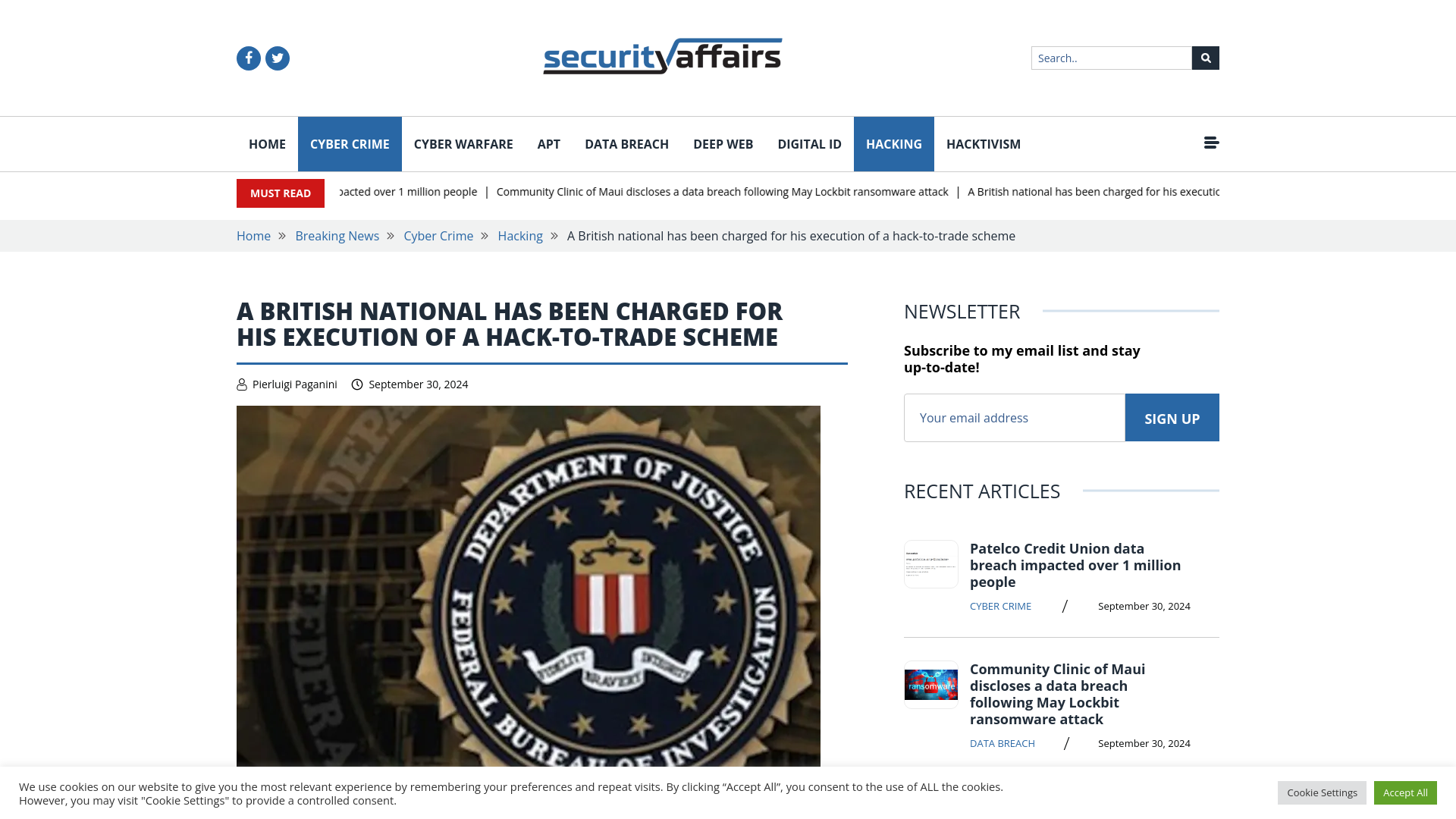Click the Hacking breadcrumb arrow icon

(x=554, y=235)
